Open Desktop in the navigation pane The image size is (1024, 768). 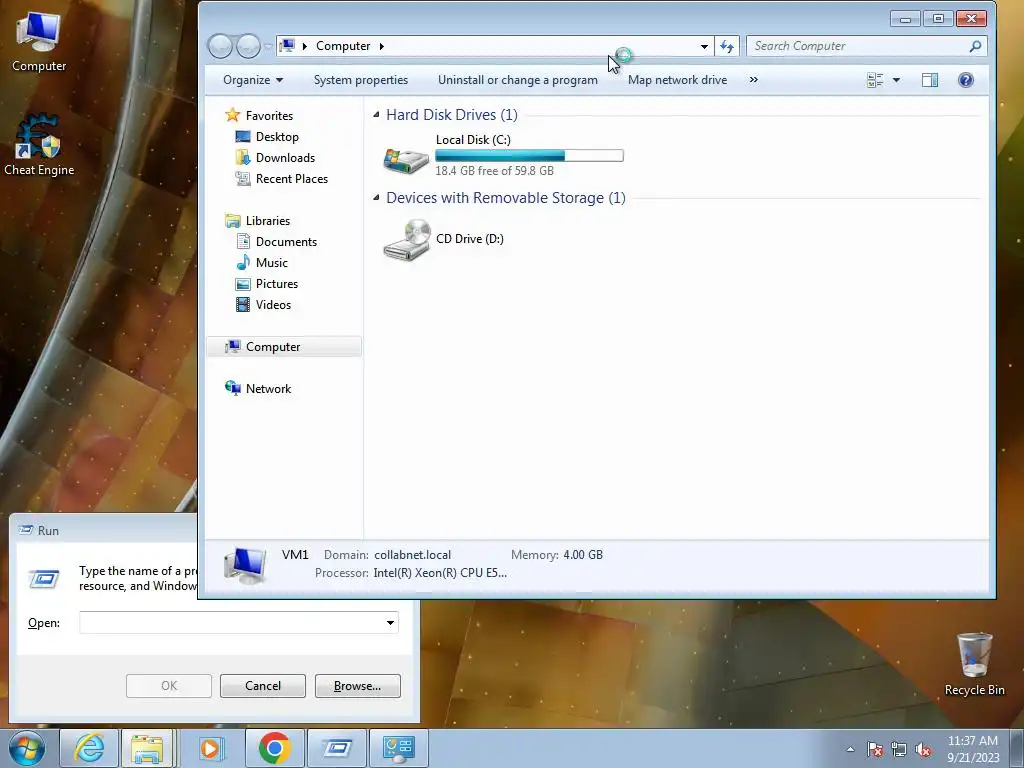(x=277, y=136)
